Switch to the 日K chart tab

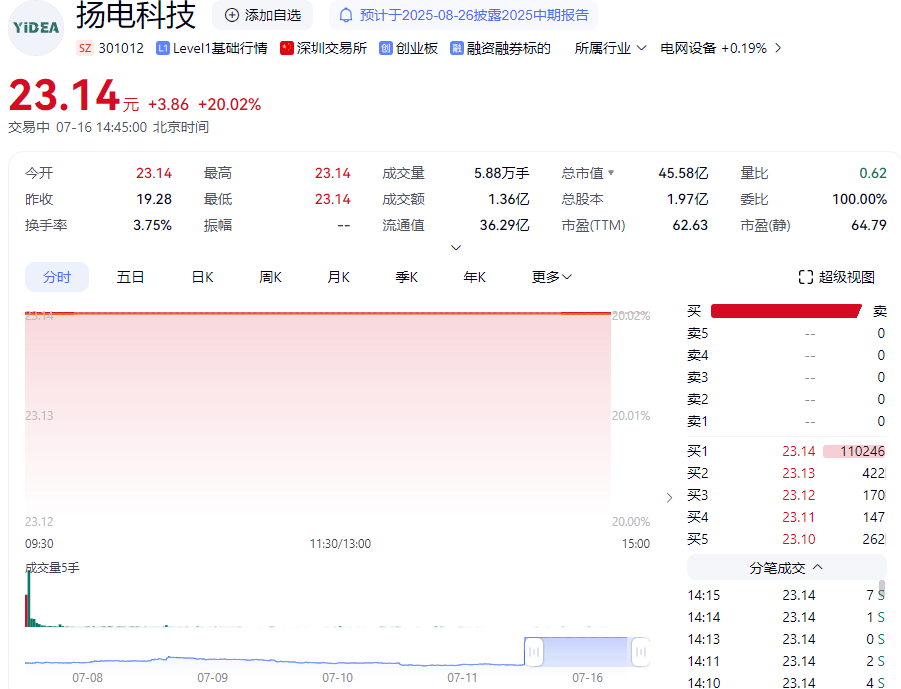click(202, 277)
